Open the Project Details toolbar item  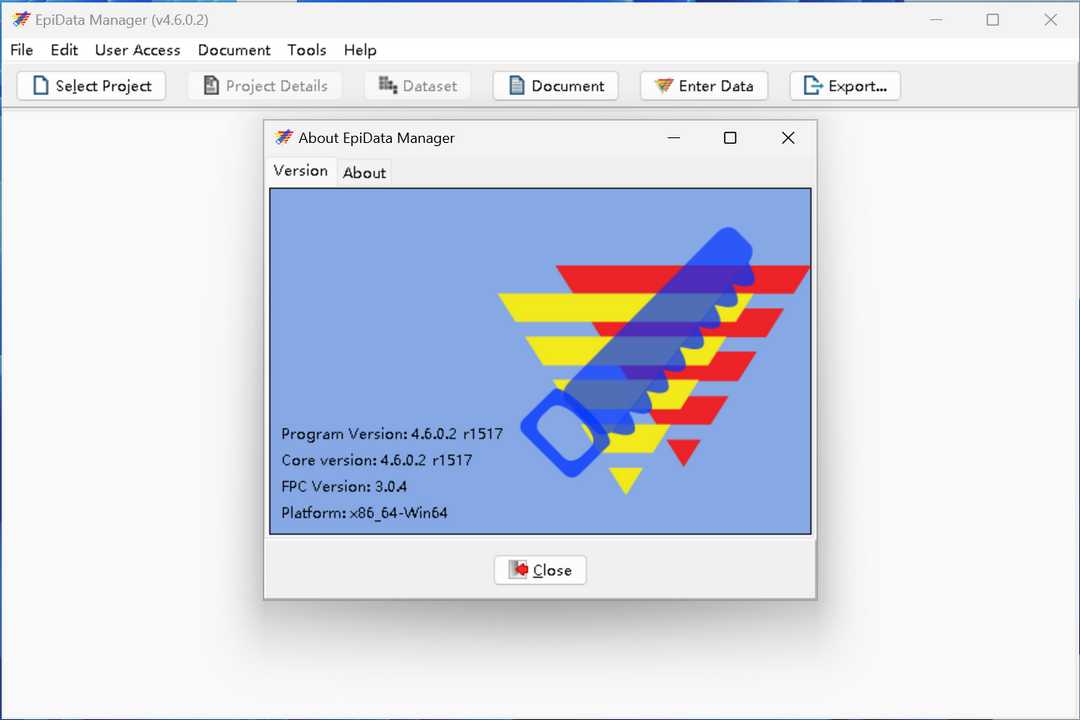pos(265,86)
